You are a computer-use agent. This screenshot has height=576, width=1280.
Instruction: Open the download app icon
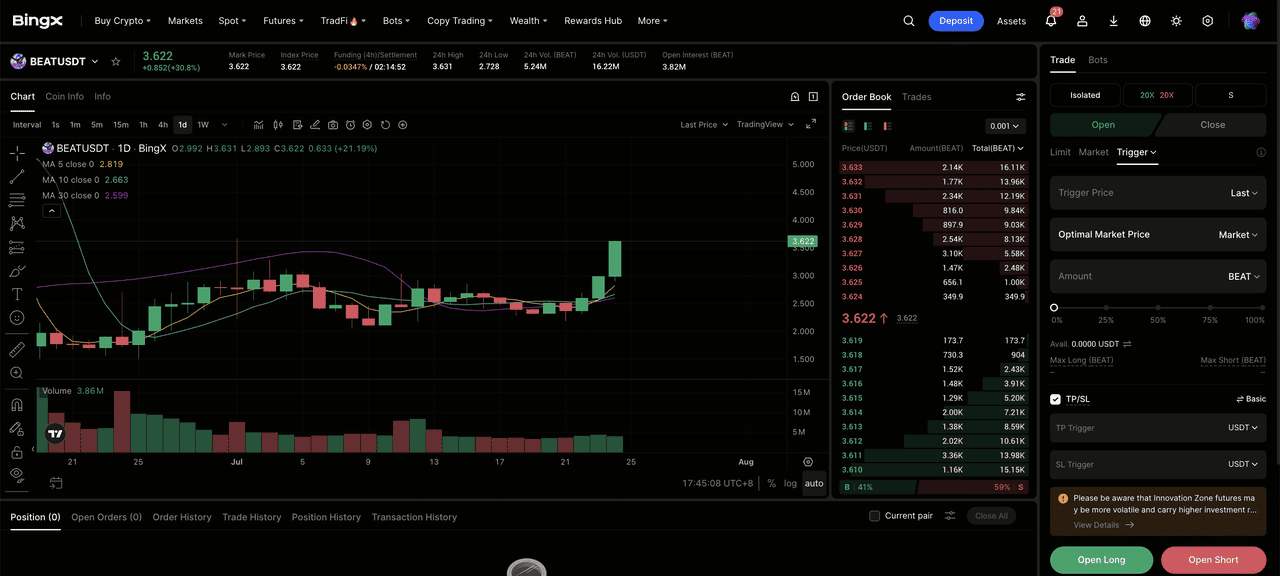click(x=1113, y=20)
